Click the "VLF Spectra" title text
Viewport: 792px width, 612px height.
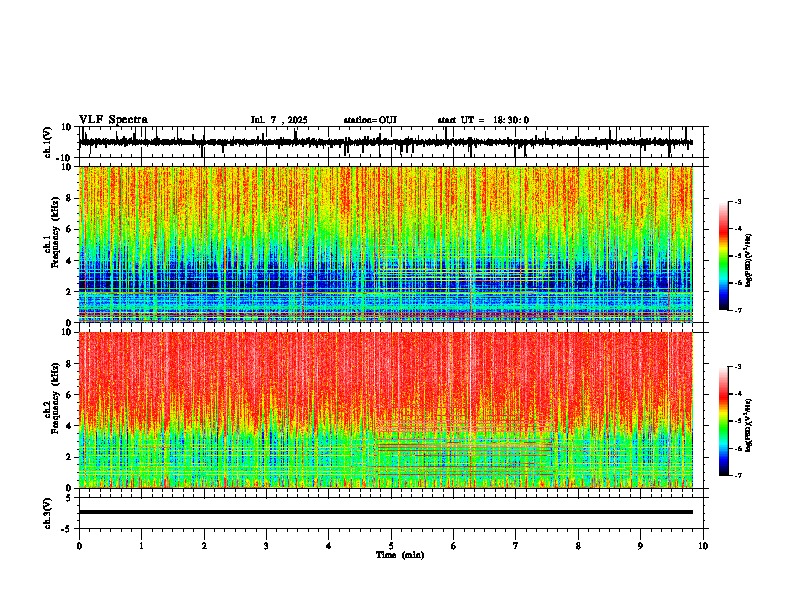coord(113,120)
